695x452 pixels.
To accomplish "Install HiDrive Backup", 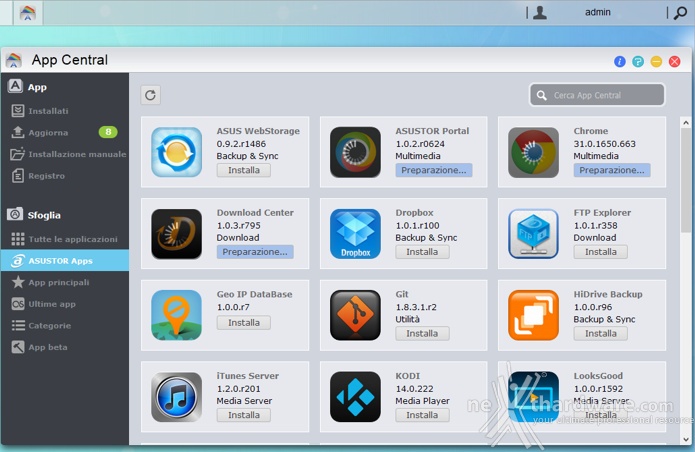I will pyautogui.click(x=601, y=333).
